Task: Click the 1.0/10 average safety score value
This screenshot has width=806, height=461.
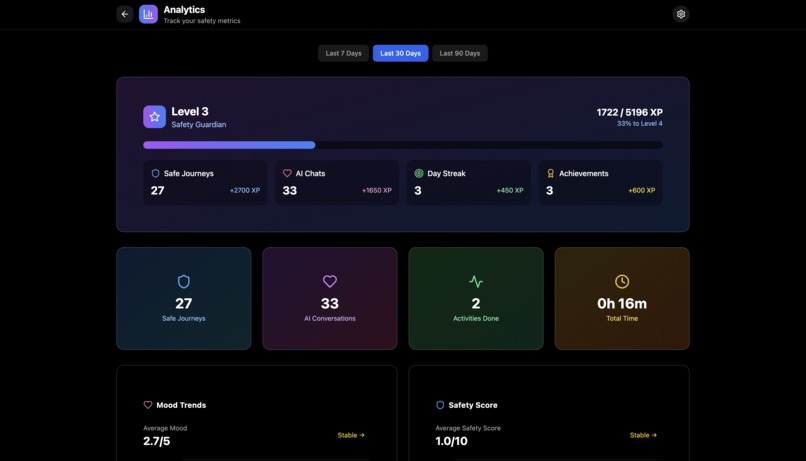Action: 451,441
